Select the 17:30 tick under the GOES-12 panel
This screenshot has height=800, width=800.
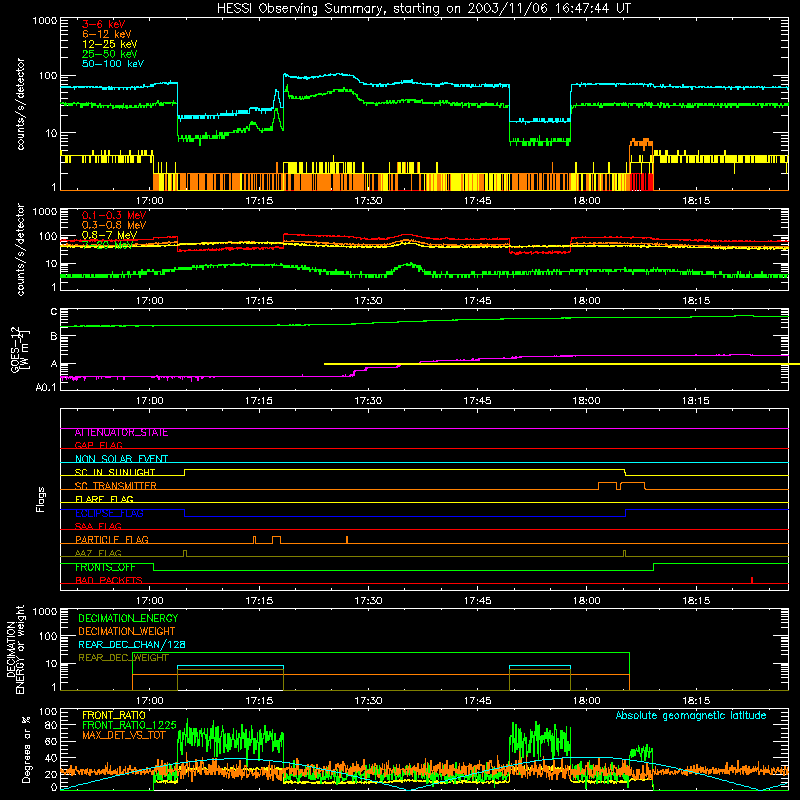[x=368, y=401]
